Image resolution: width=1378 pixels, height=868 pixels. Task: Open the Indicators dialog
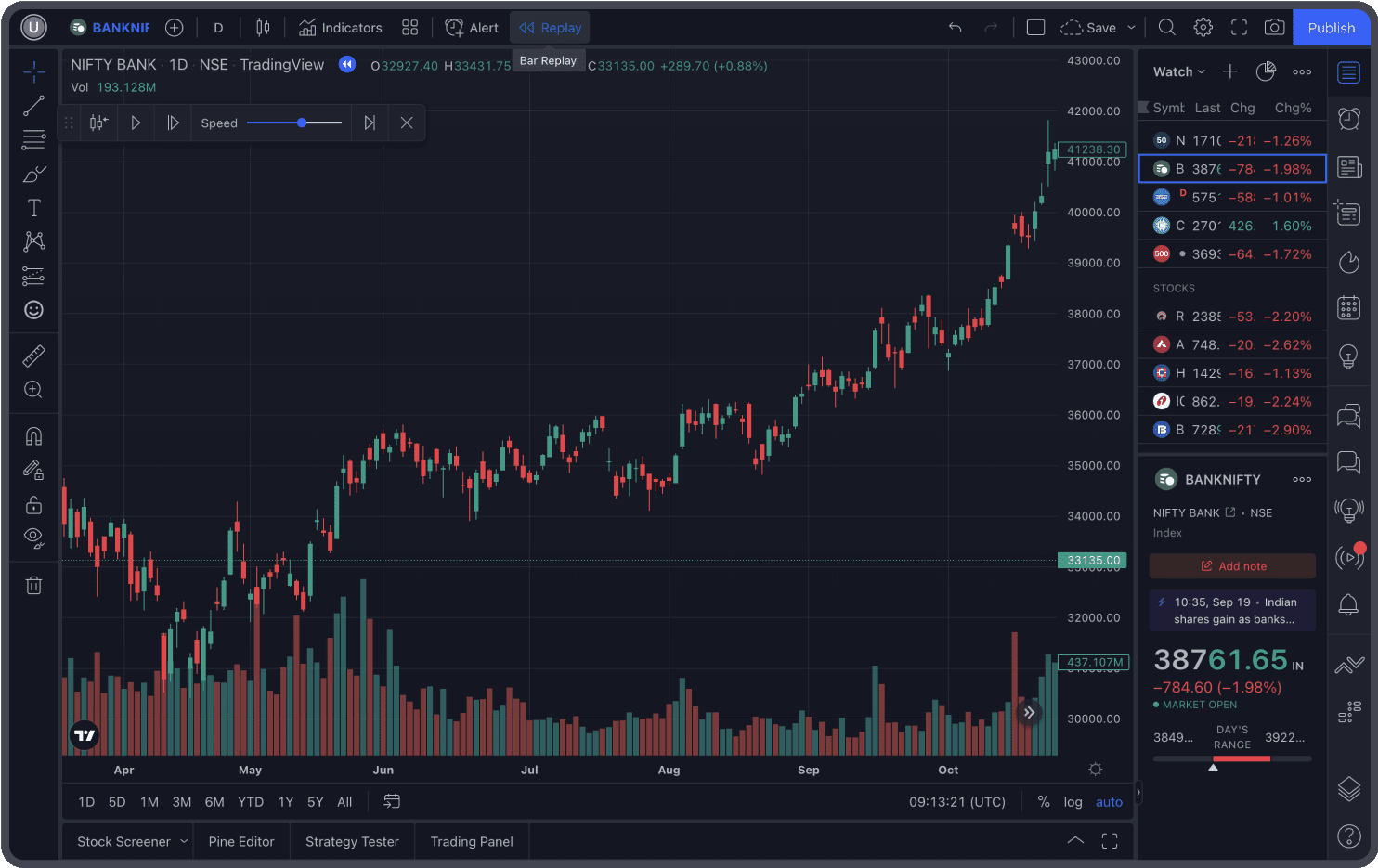340,28
